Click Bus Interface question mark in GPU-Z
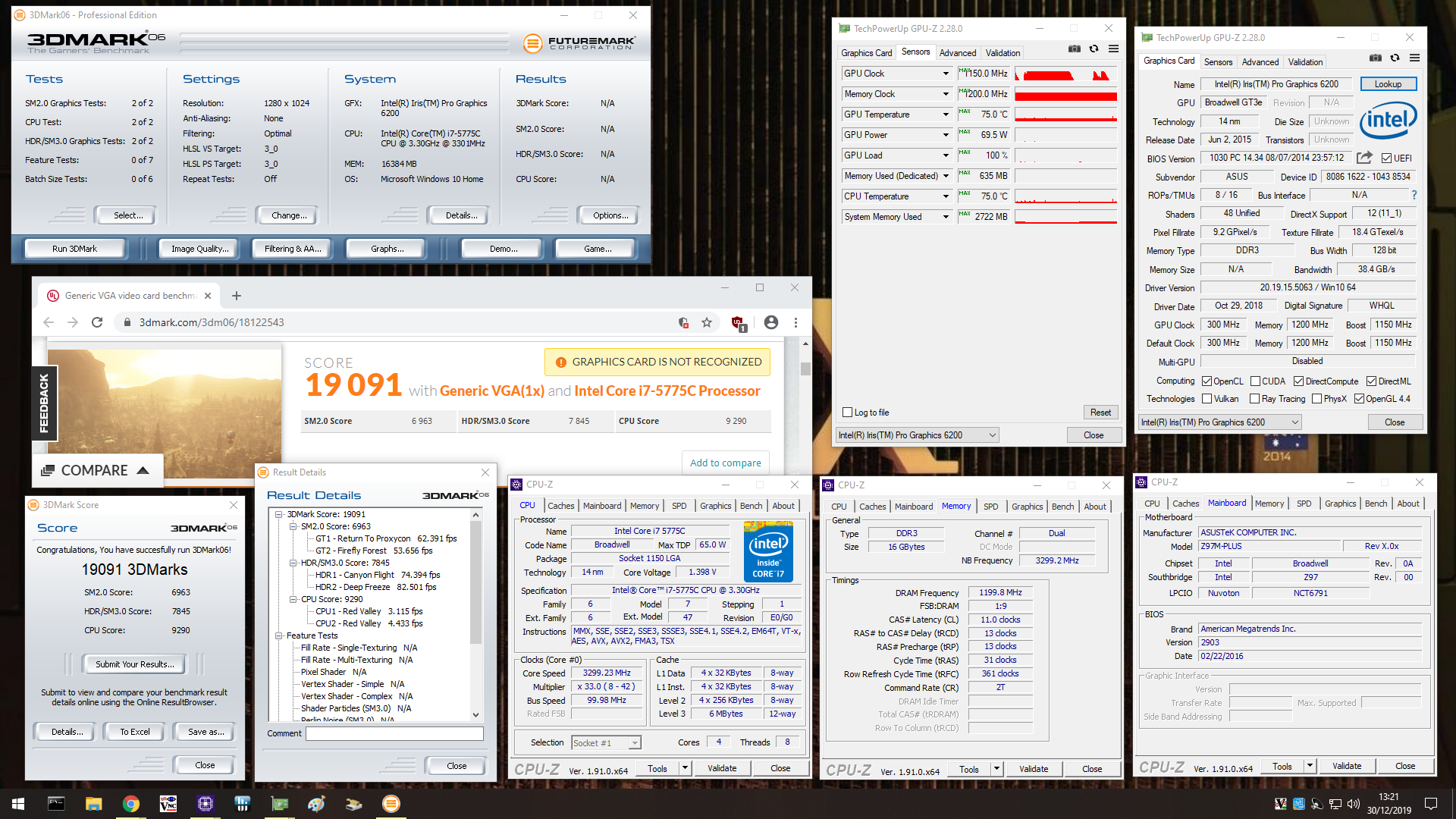The image size is (1456, 819). pos(1414,195)
